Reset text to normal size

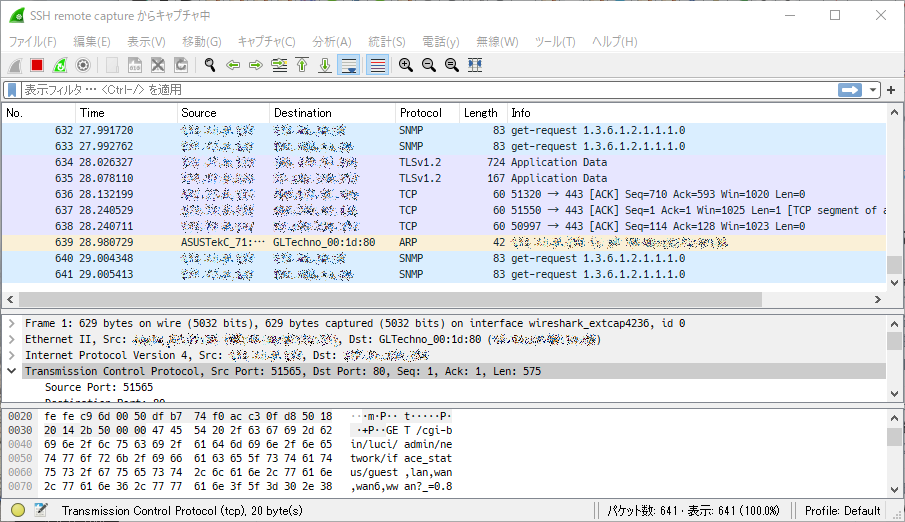[x=452, y=65]
